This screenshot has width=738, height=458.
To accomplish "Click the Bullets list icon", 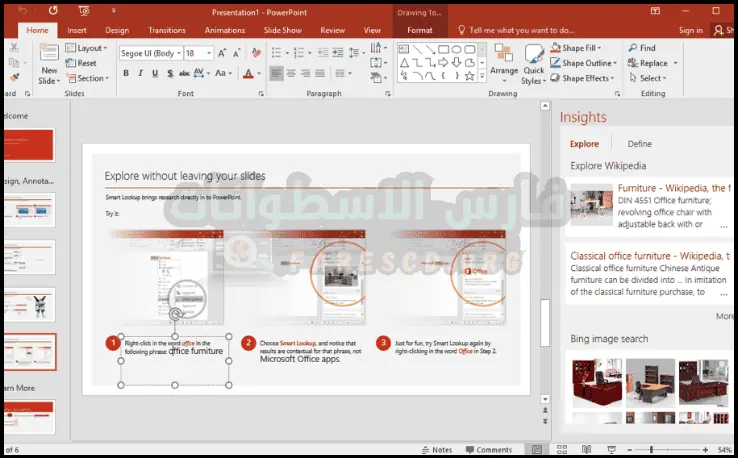I will tap(279, 52).
